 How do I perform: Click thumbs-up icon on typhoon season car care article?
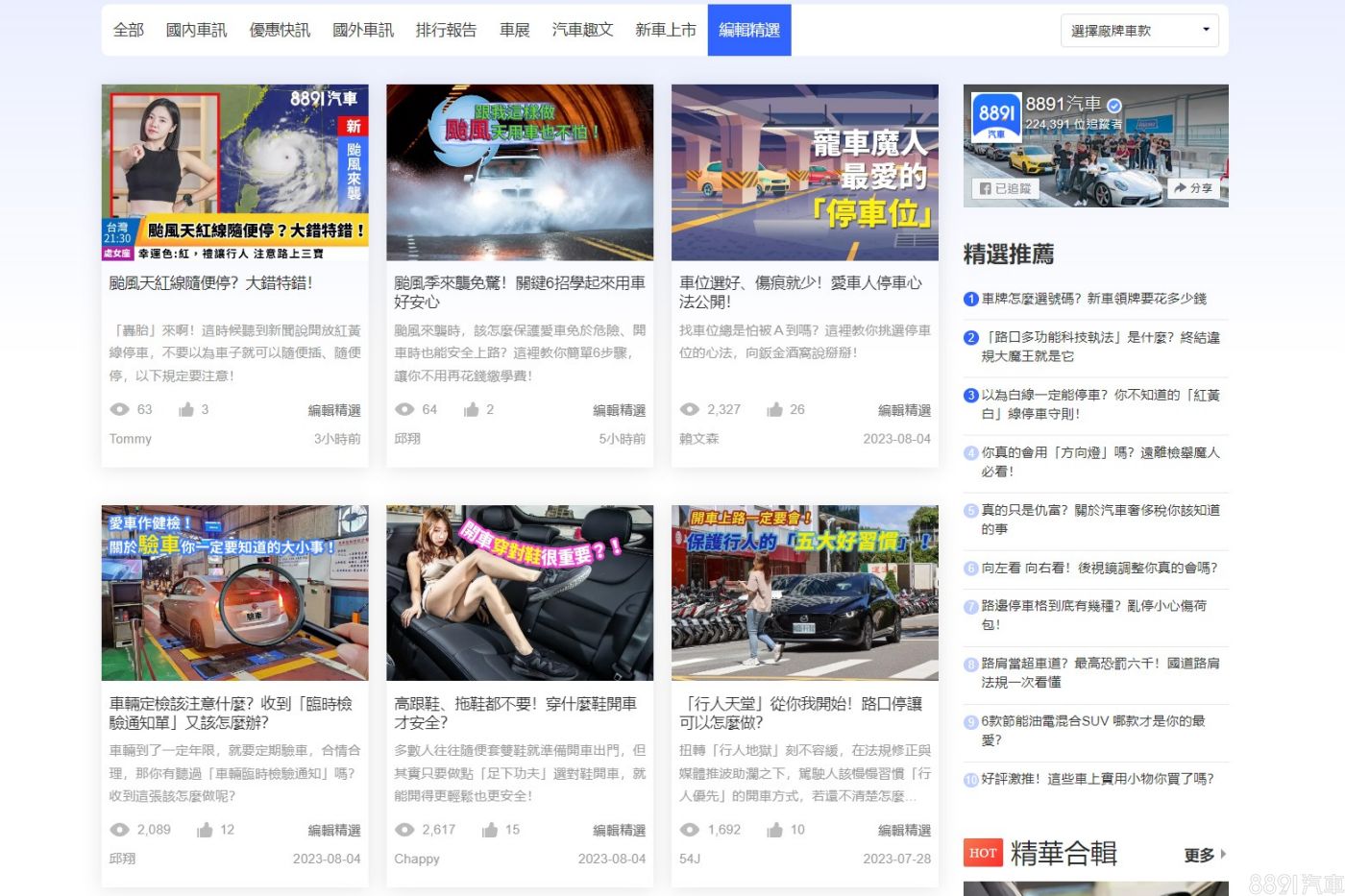coord(471,410)
